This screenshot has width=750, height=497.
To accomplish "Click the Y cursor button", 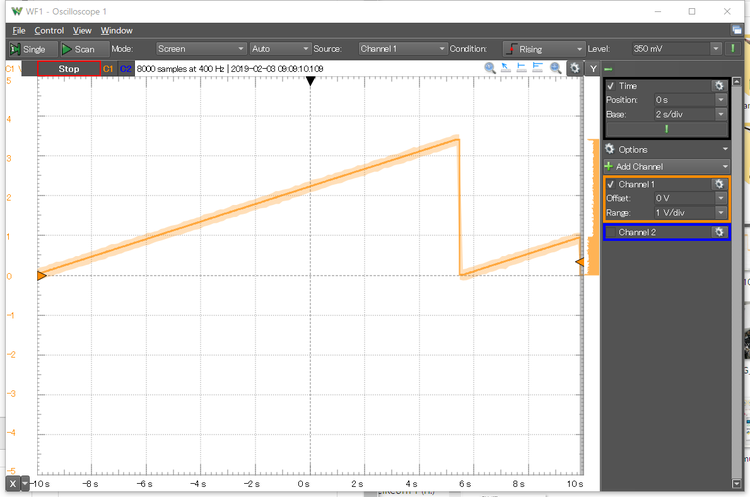I will point(593,68).
